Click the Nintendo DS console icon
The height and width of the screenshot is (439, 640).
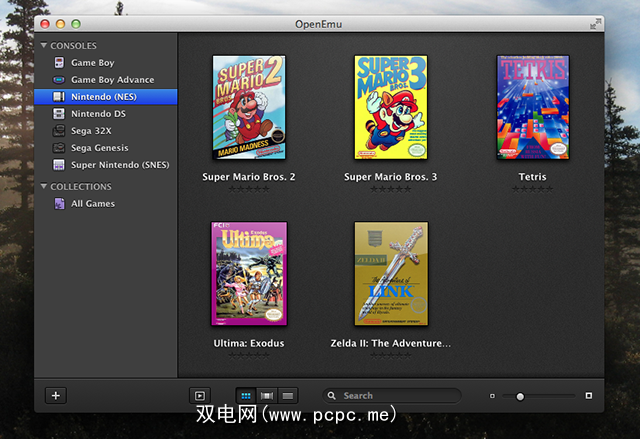59,114
